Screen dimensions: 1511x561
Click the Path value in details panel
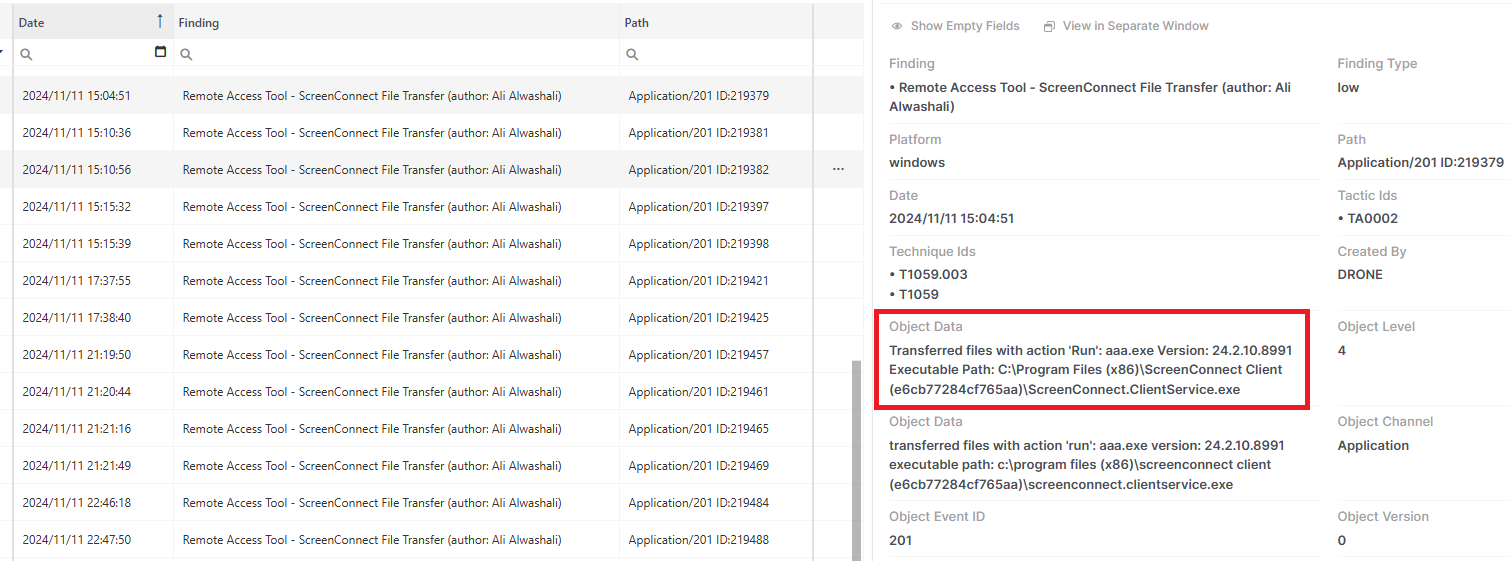click(1420, 162)
